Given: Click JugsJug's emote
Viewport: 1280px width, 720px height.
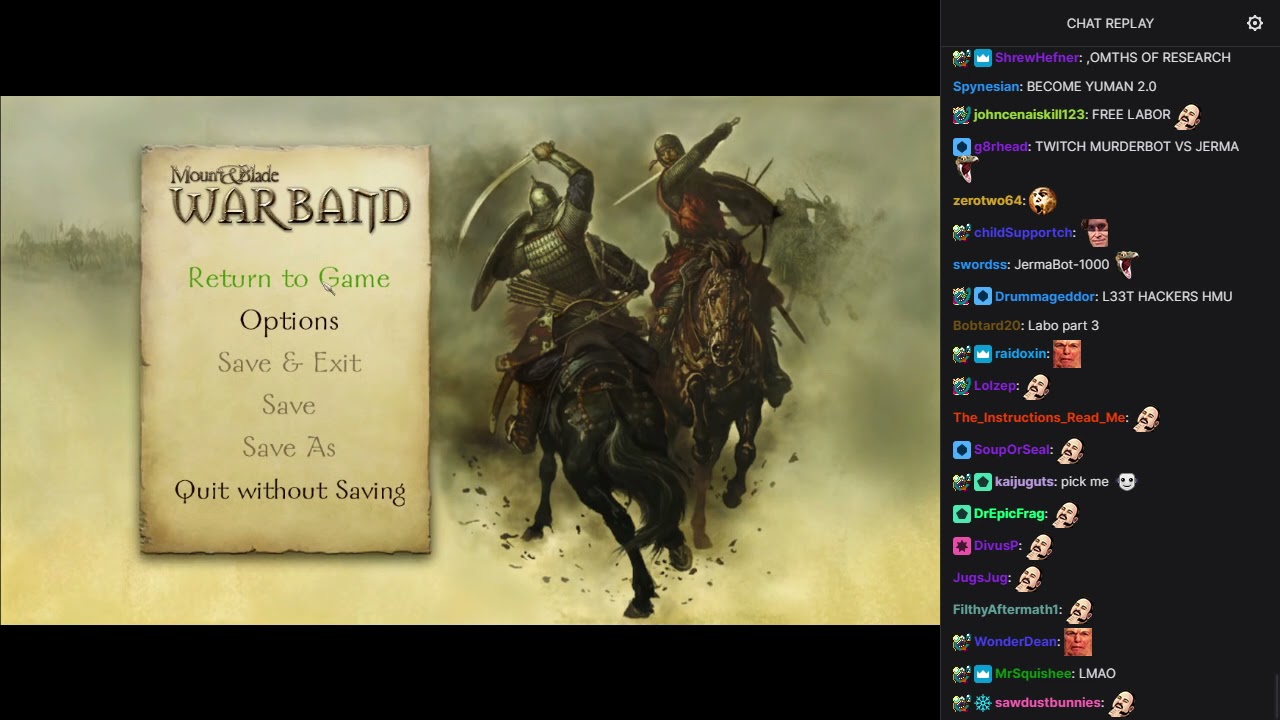Looking at the screenshot, I should coord(1029,579).
